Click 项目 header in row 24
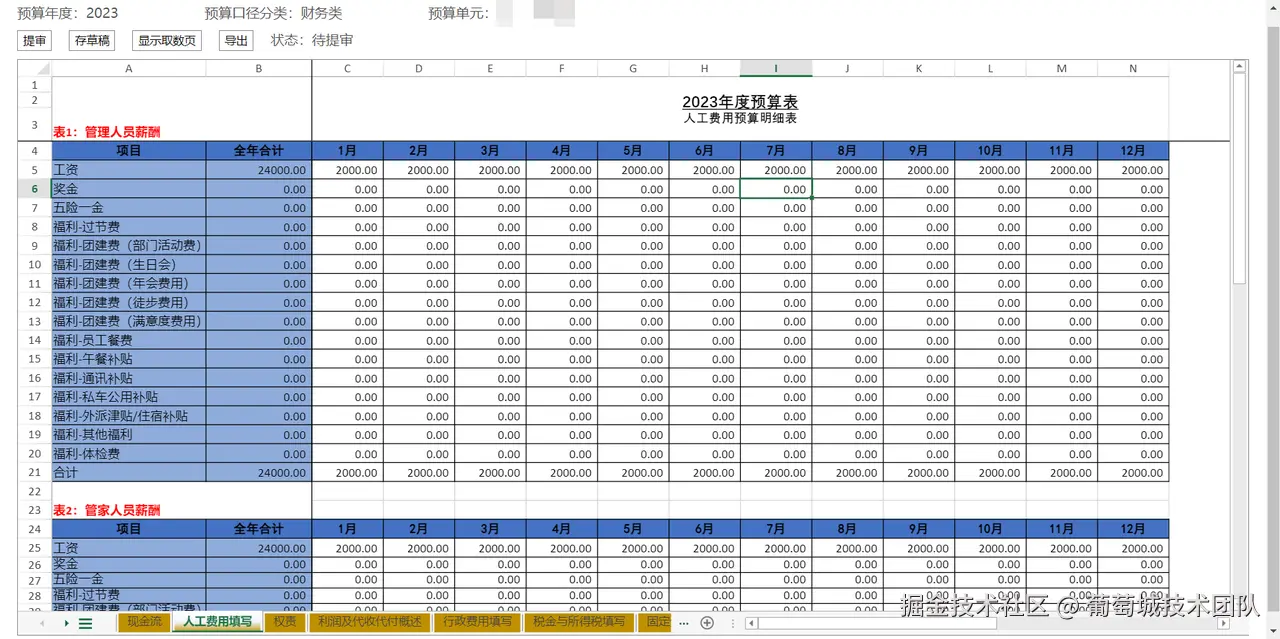Screen dimensions: 1280x639 click(x=129, y=529)
